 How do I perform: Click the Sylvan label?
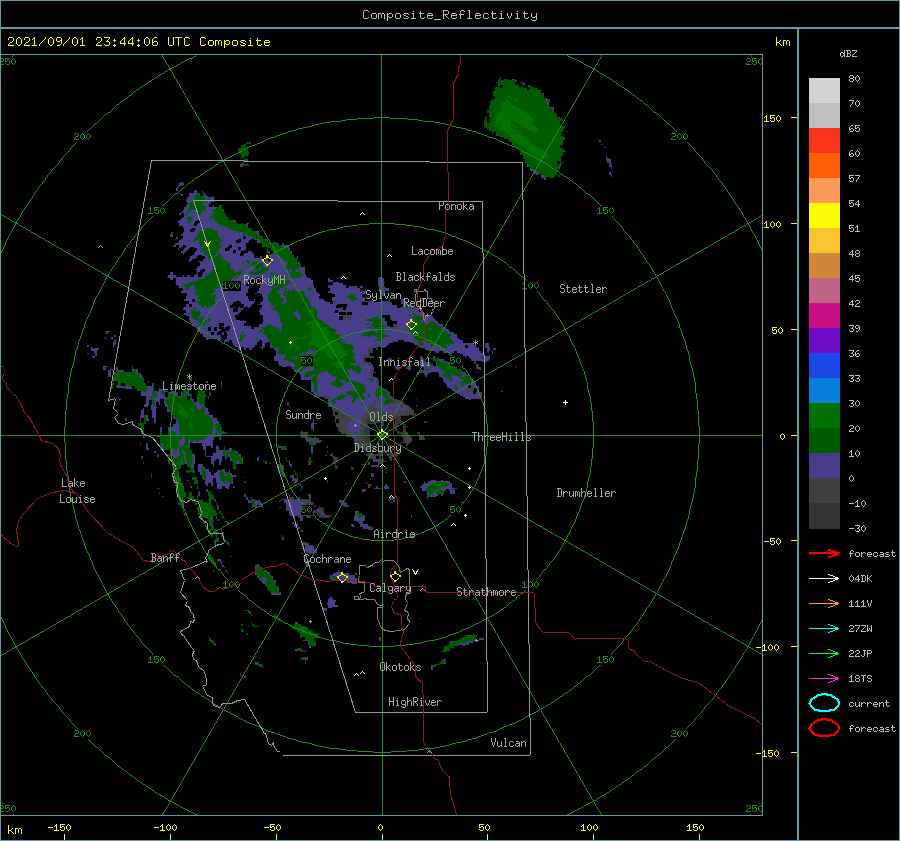pyautogui.click(x=383, y=295)
